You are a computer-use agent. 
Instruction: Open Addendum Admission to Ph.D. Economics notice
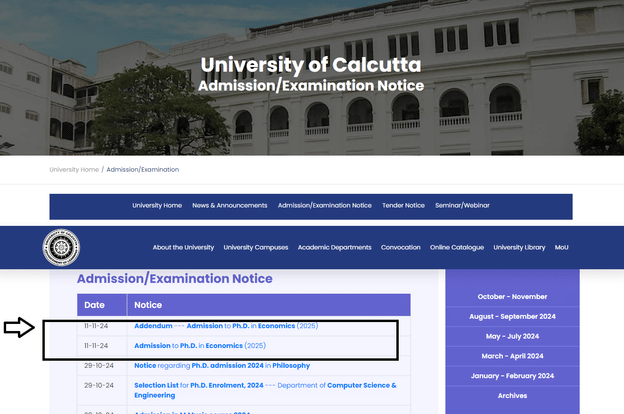pos(226,326)
